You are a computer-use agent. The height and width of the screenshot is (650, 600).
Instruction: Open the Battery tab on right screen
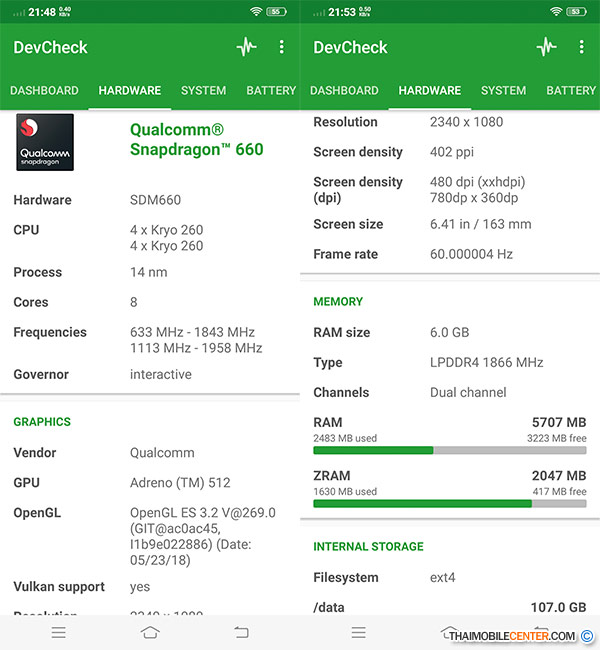point(571,91)
